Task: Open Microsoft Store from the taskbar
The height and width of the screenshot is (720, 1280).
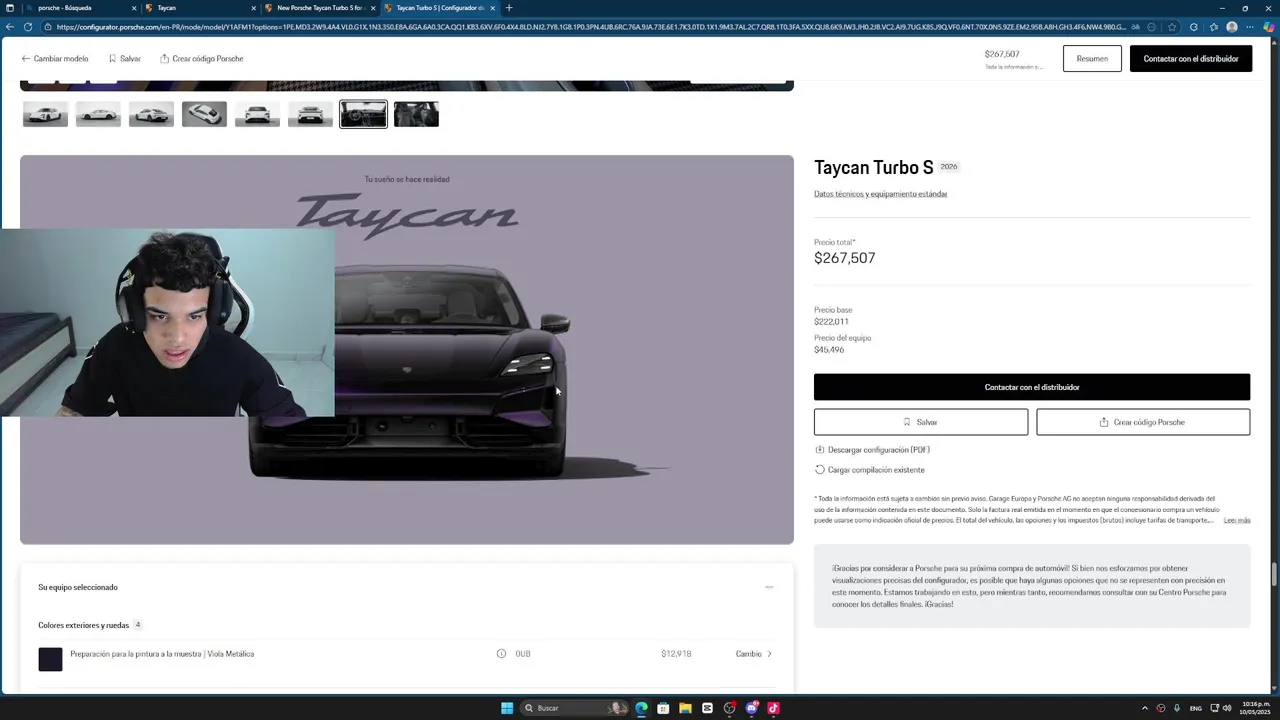Action: point(663,708)
